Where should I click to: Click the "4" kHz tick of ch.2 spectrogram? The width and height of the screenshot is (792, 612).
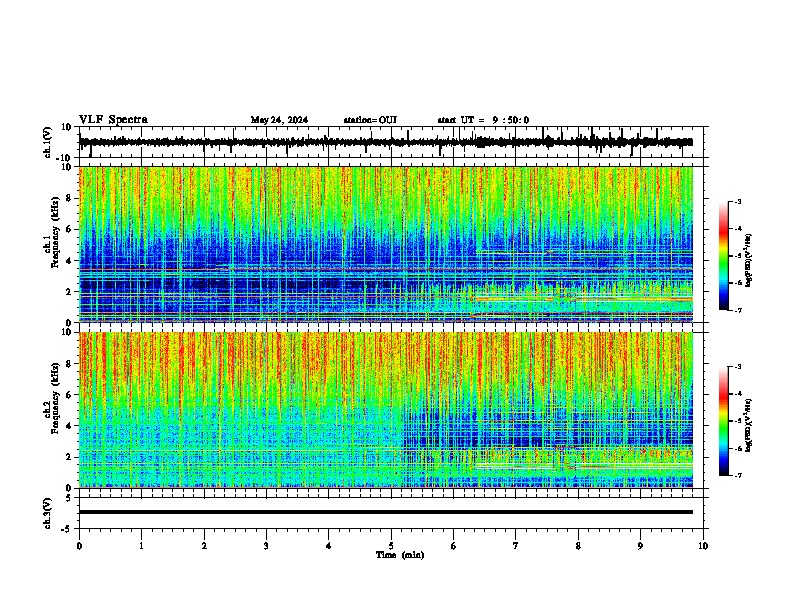point(70,426)
